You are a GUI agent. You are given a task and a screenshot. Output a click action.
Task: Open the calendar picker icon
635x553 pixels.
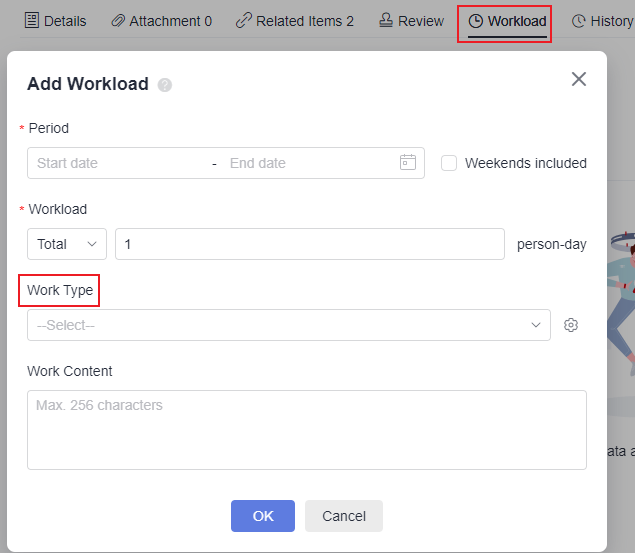(408, 163)
